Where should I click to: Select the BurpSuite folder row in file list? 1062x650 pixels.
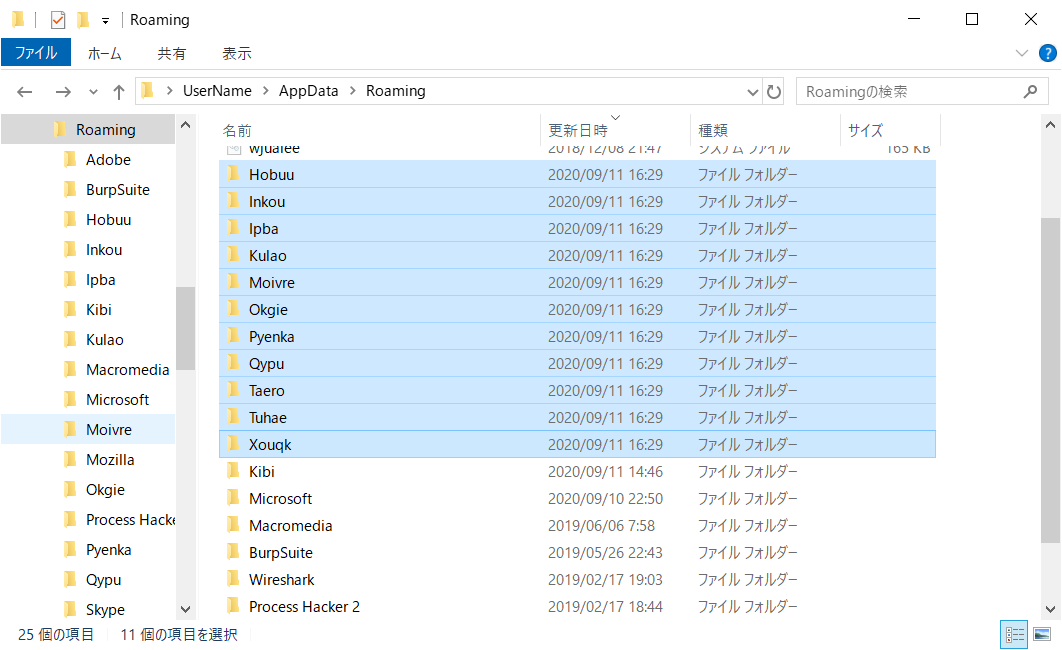tap(578, 552)
